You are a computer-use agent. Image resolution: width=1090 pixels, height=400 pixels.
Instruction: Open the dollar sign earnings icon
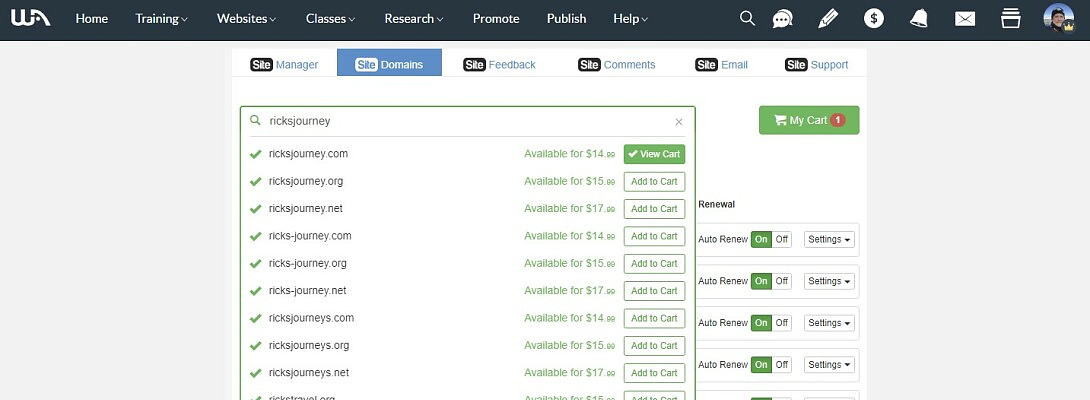874,19
